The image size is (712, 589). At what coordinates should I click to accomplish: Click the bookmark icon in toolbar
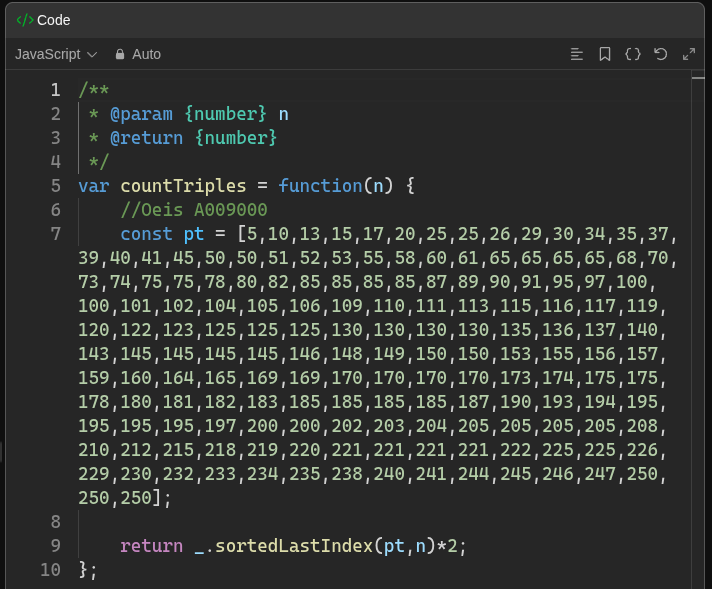pyautogui.click(x=604, y=54)
